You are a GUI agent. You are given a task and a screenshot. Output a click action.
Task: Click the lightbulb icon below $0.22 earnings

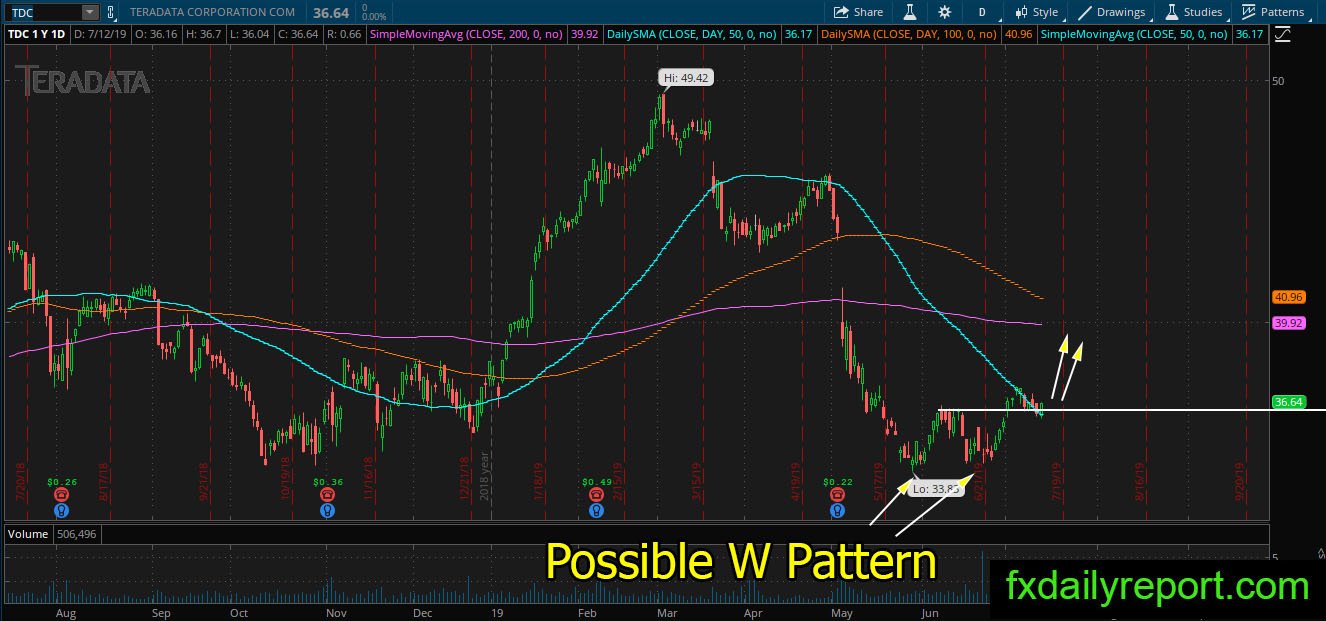837,510
